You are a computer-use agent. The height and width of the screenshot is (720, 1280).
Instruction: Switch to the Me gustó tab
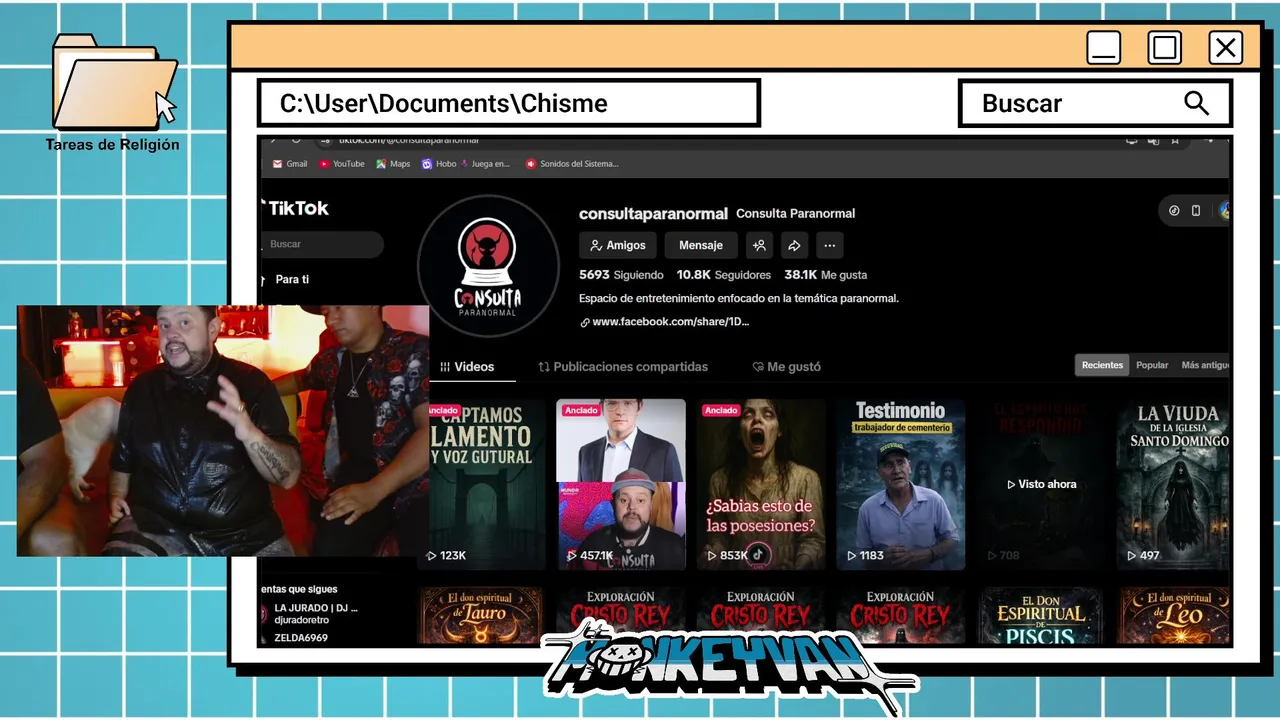[x=787, y=367]
